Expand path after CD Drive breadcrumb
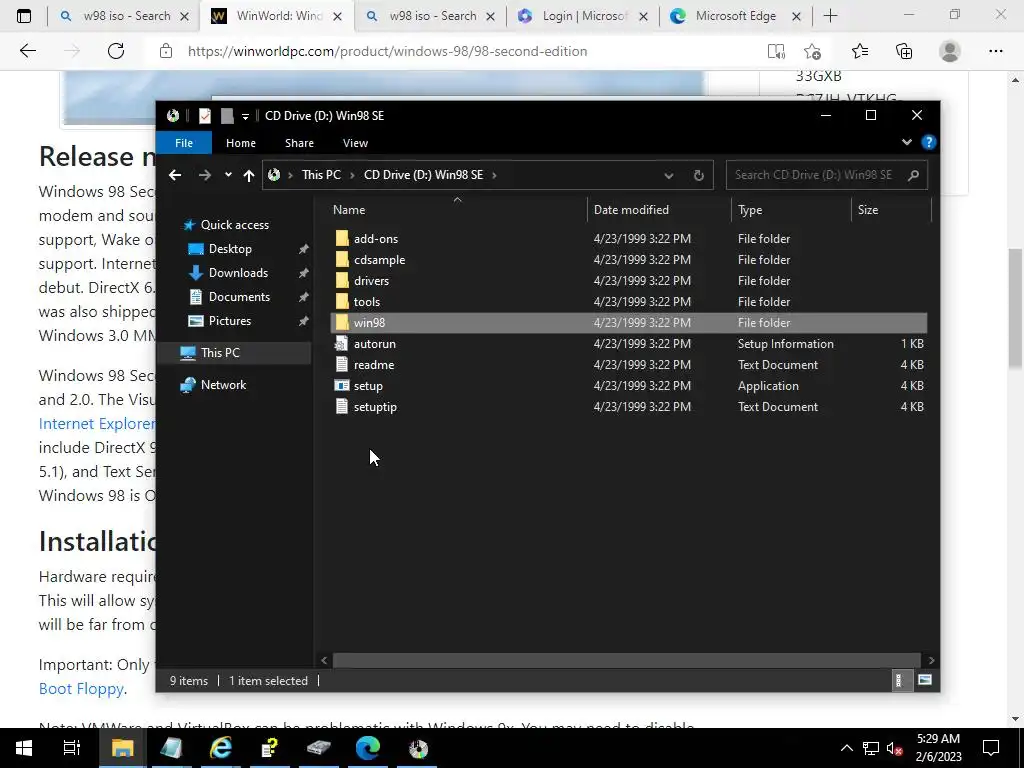This screenshot has width=1024, height=768. tap(494, 175)
